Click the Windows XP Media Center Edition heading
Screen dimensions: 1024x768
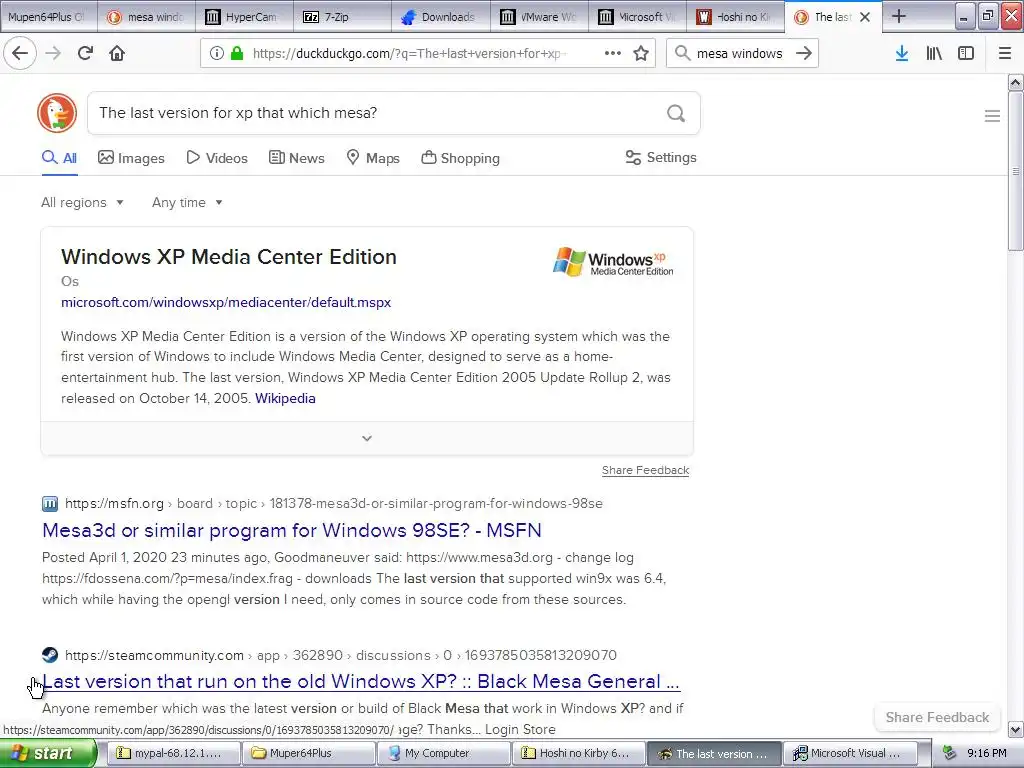(229, 257)
